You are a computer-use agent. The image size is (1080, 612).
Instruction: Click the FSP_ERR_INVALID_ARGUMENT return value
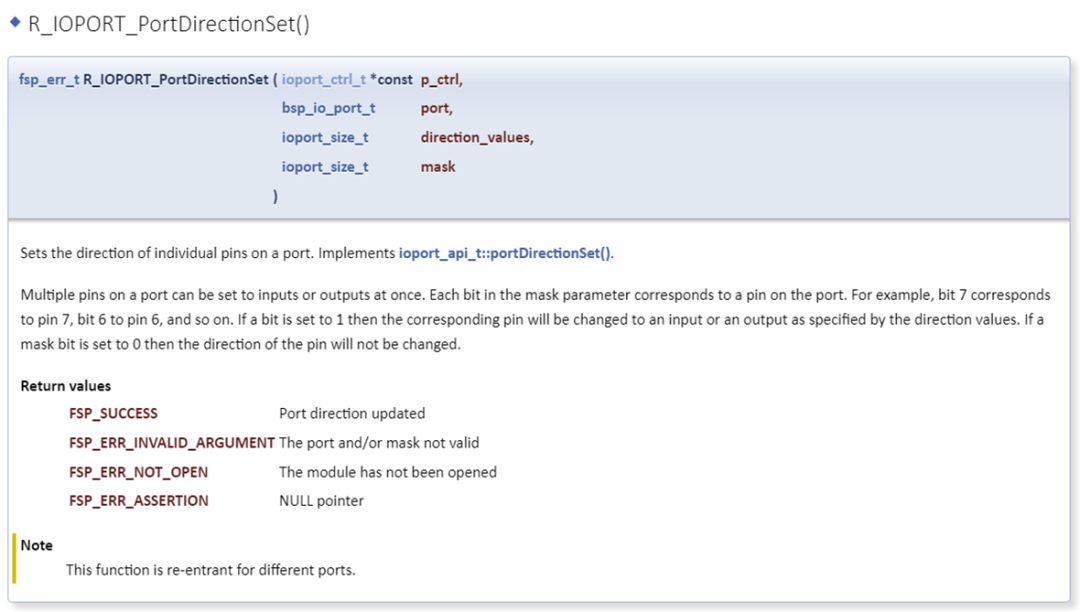coord(171,442)
